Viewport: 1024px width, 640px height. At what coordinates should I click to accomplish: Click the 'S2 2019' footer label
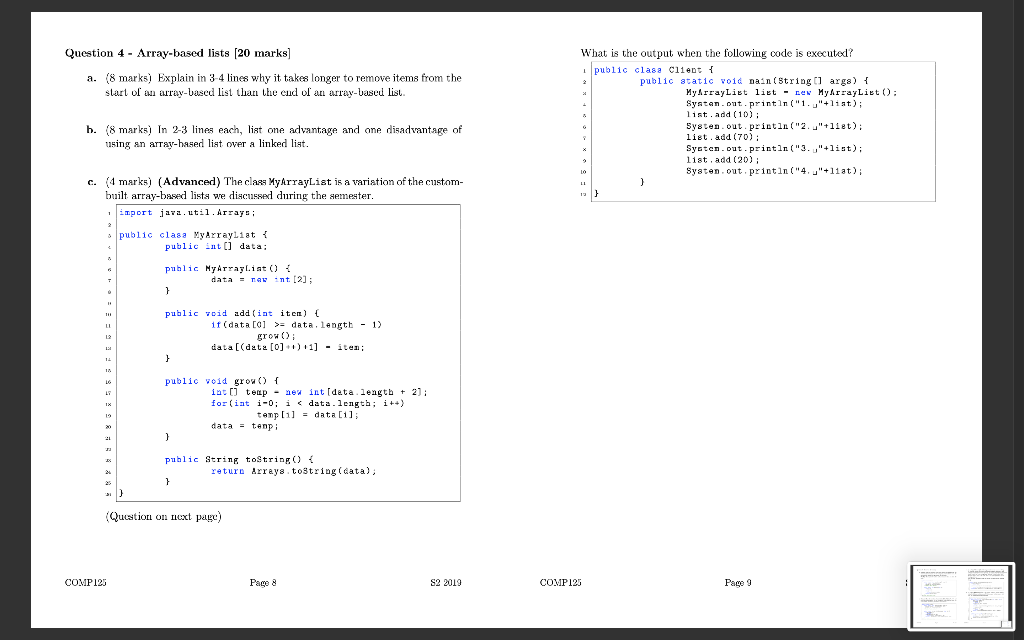[x=446, y=583]
